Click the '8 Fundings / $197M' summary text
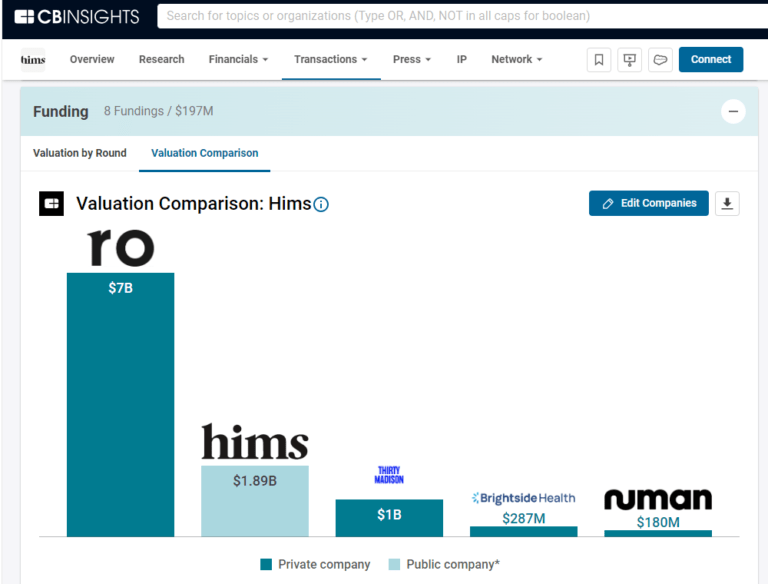This screenshot has width=768, height=584. (158, 111)
